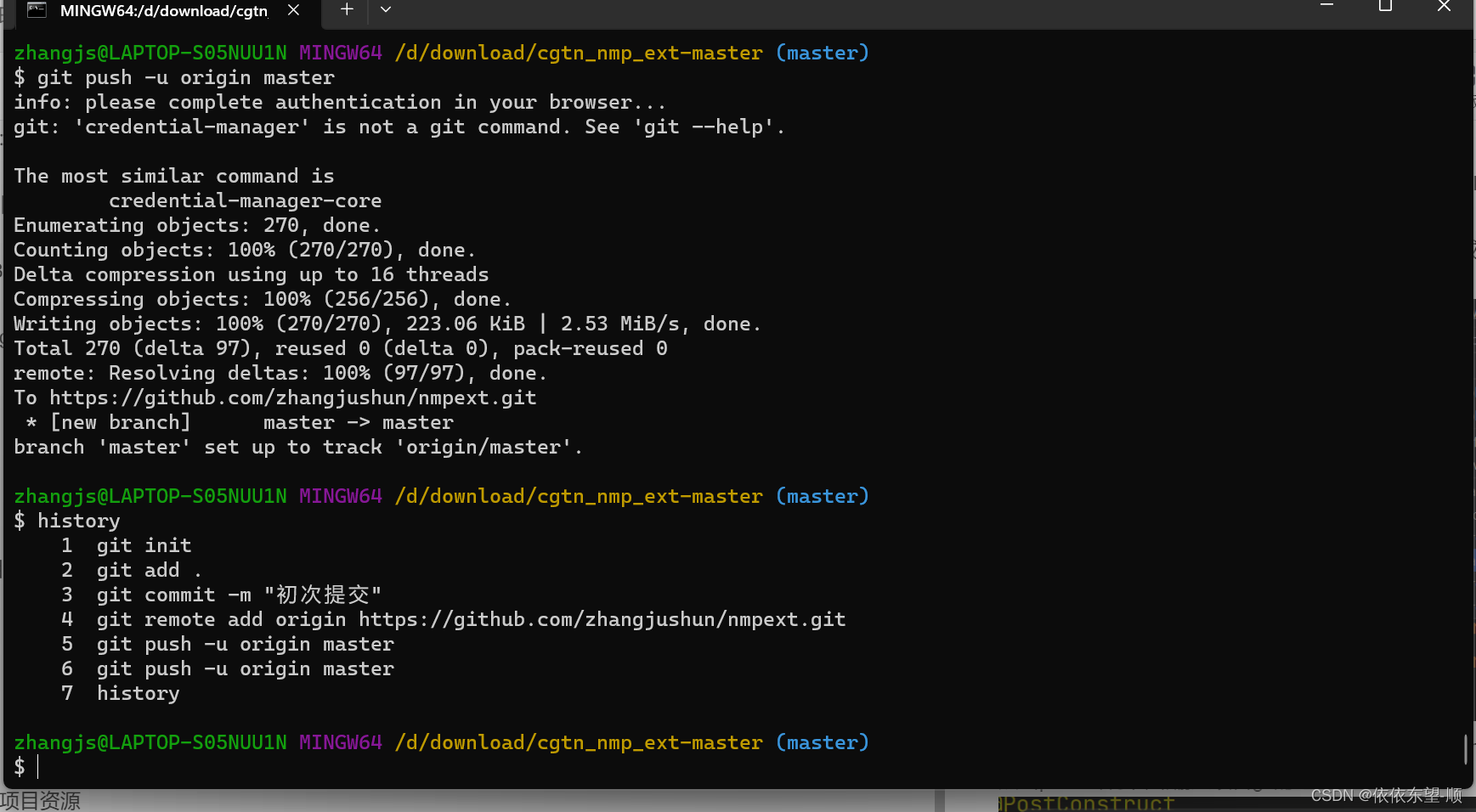Click the '$ git push -u origin master' command
Viewport: 1476px width, 812px height.
pos(174,77)
